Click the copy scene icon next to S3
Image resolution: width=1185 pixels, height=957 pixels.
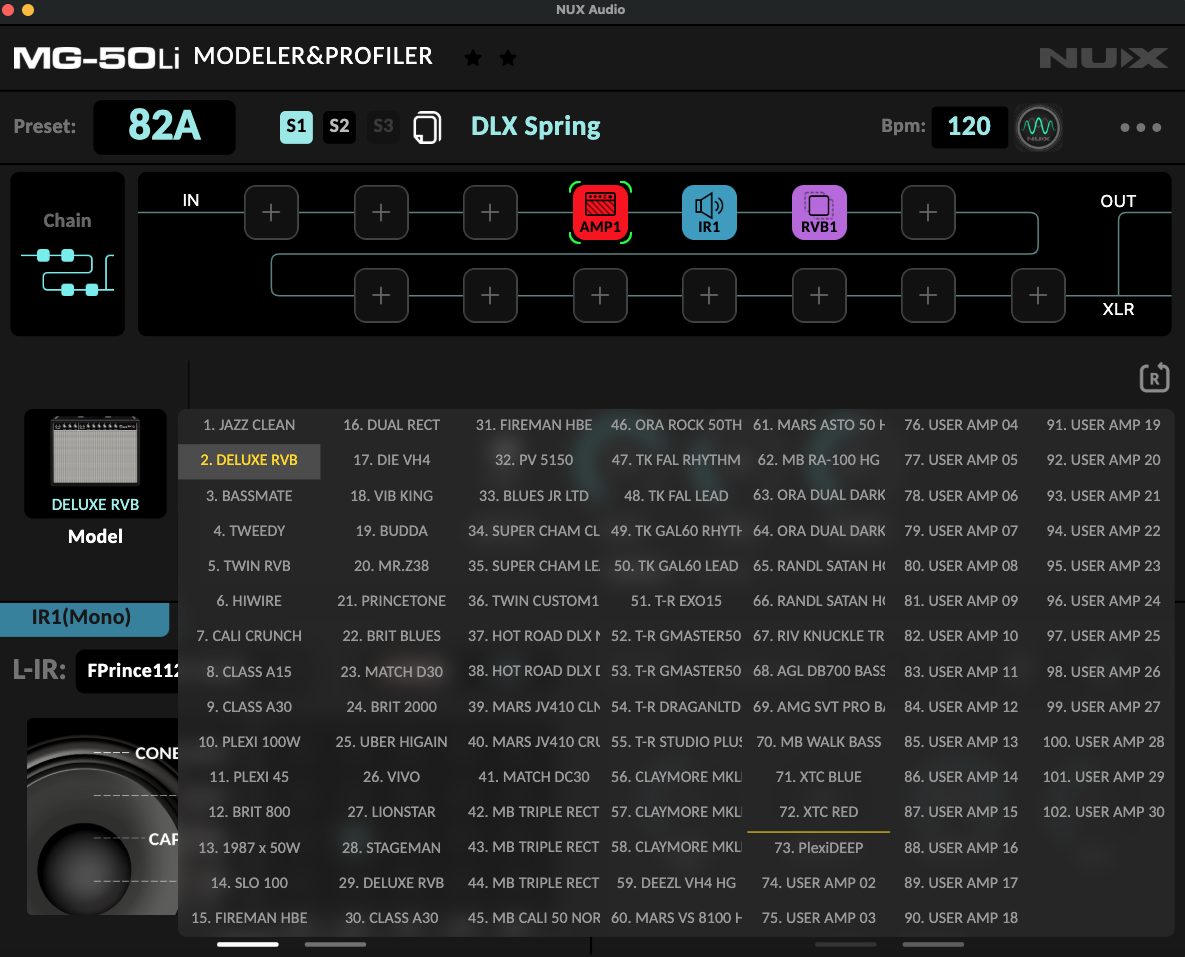coord(428,127)
